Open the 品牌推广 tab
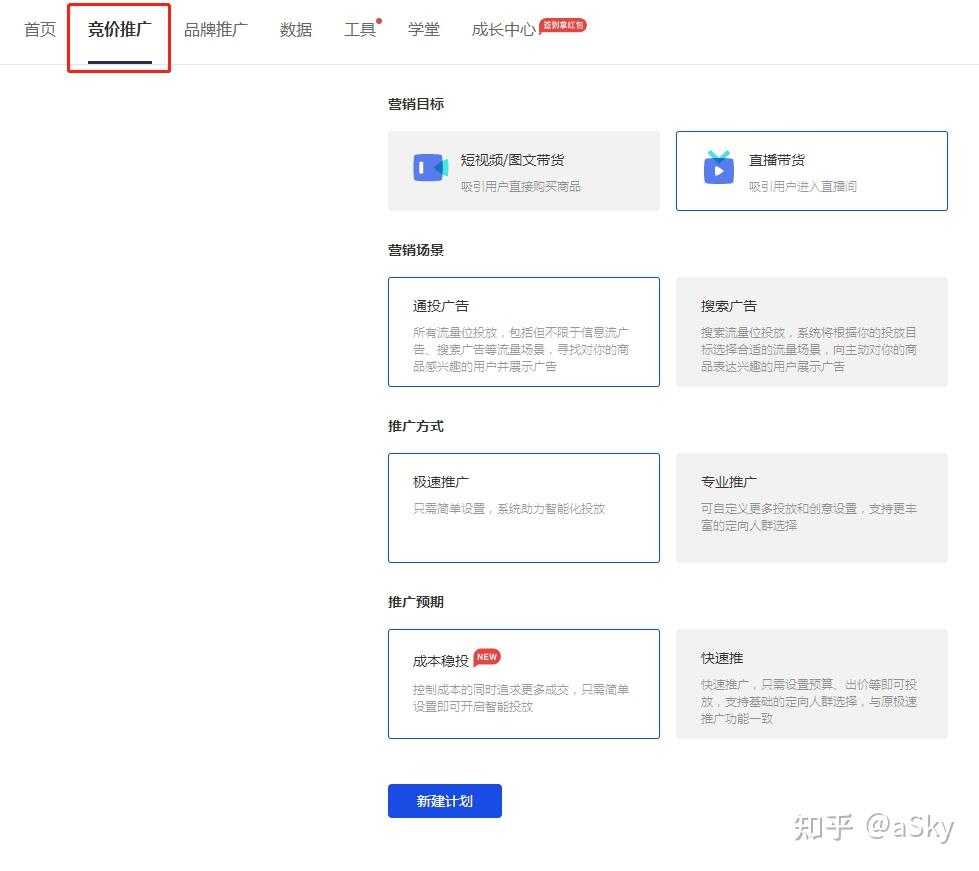The image size is (979, 871). coord(216,30)
